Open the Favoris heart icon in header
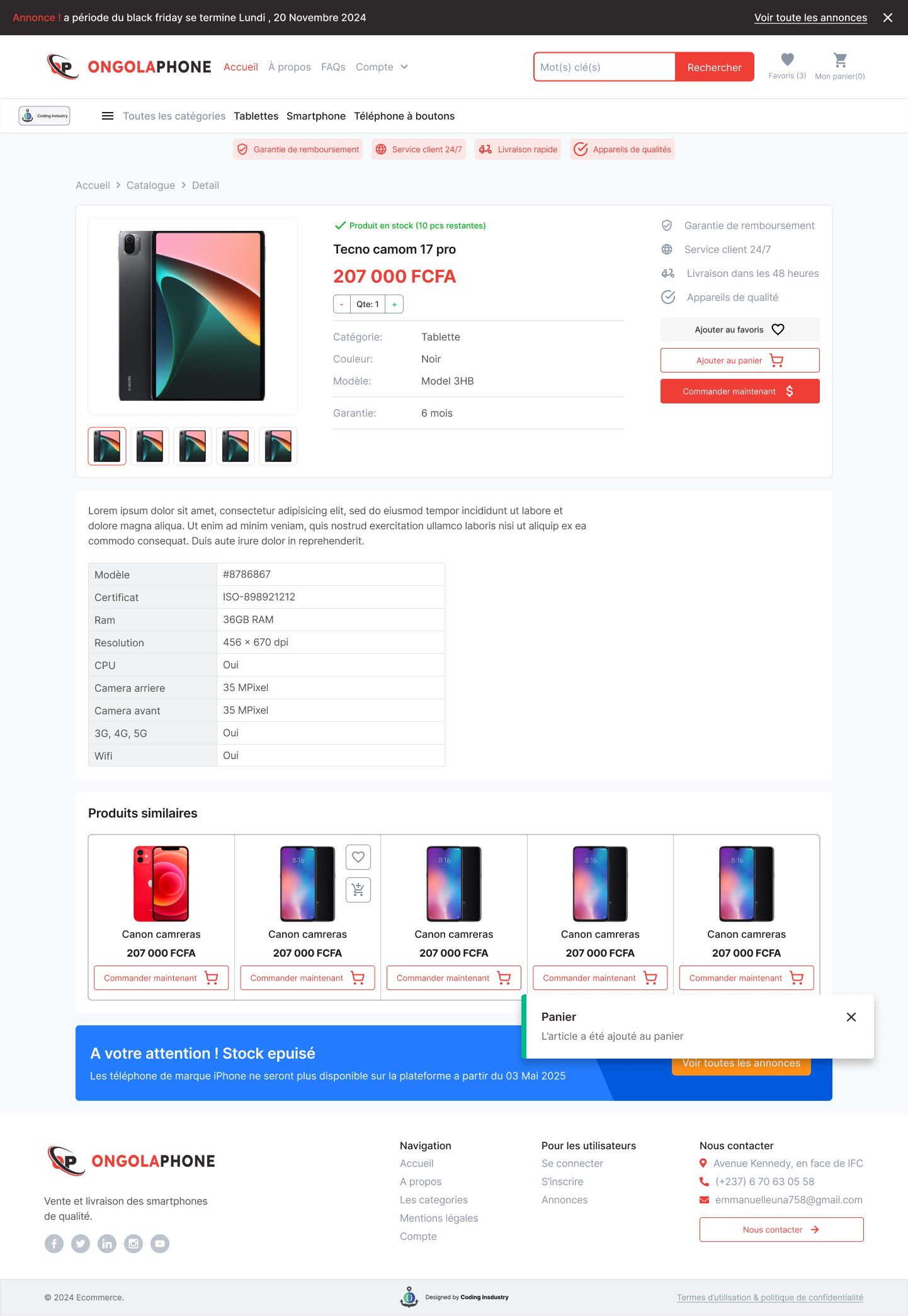This screenshot has width=908, height=1316. click(x=787, y=60)
